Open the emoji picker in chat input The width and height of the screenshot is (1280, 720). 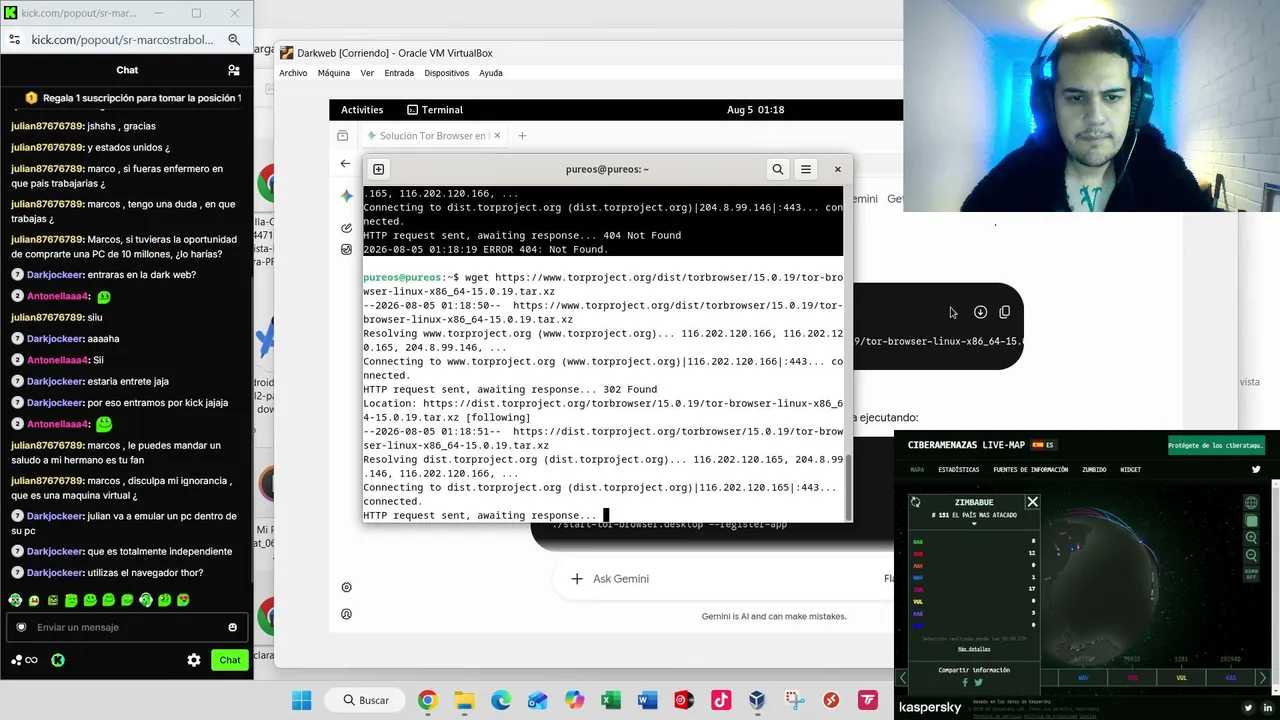tap(233, 627)
